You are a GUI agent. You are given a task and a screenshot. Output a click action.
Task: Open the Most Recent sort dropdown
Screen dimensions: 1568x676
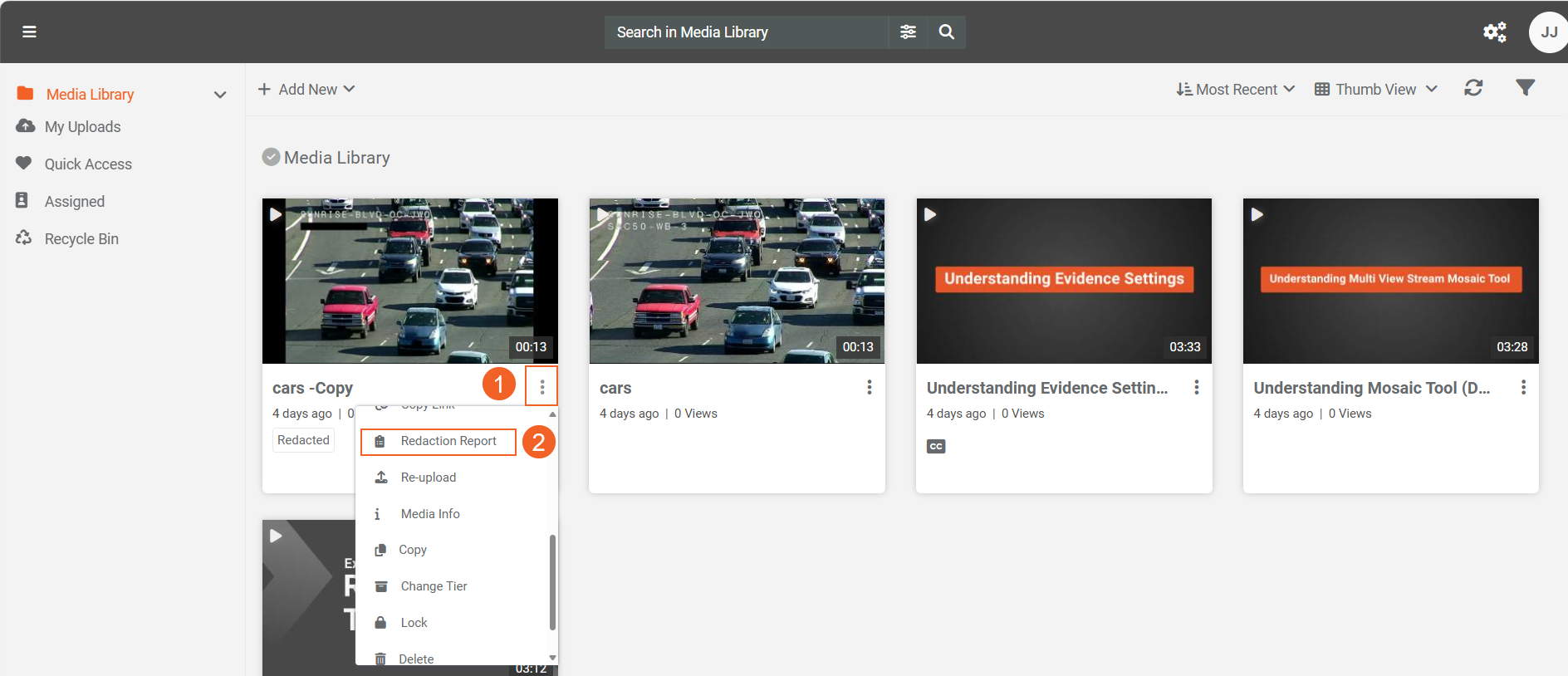[x=1235, y=89]
